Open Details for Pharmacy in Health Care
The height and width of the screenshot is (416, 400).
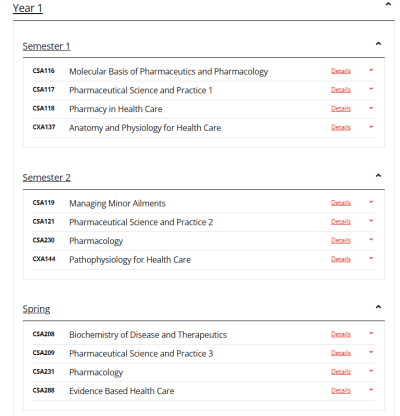click(341, 109)
